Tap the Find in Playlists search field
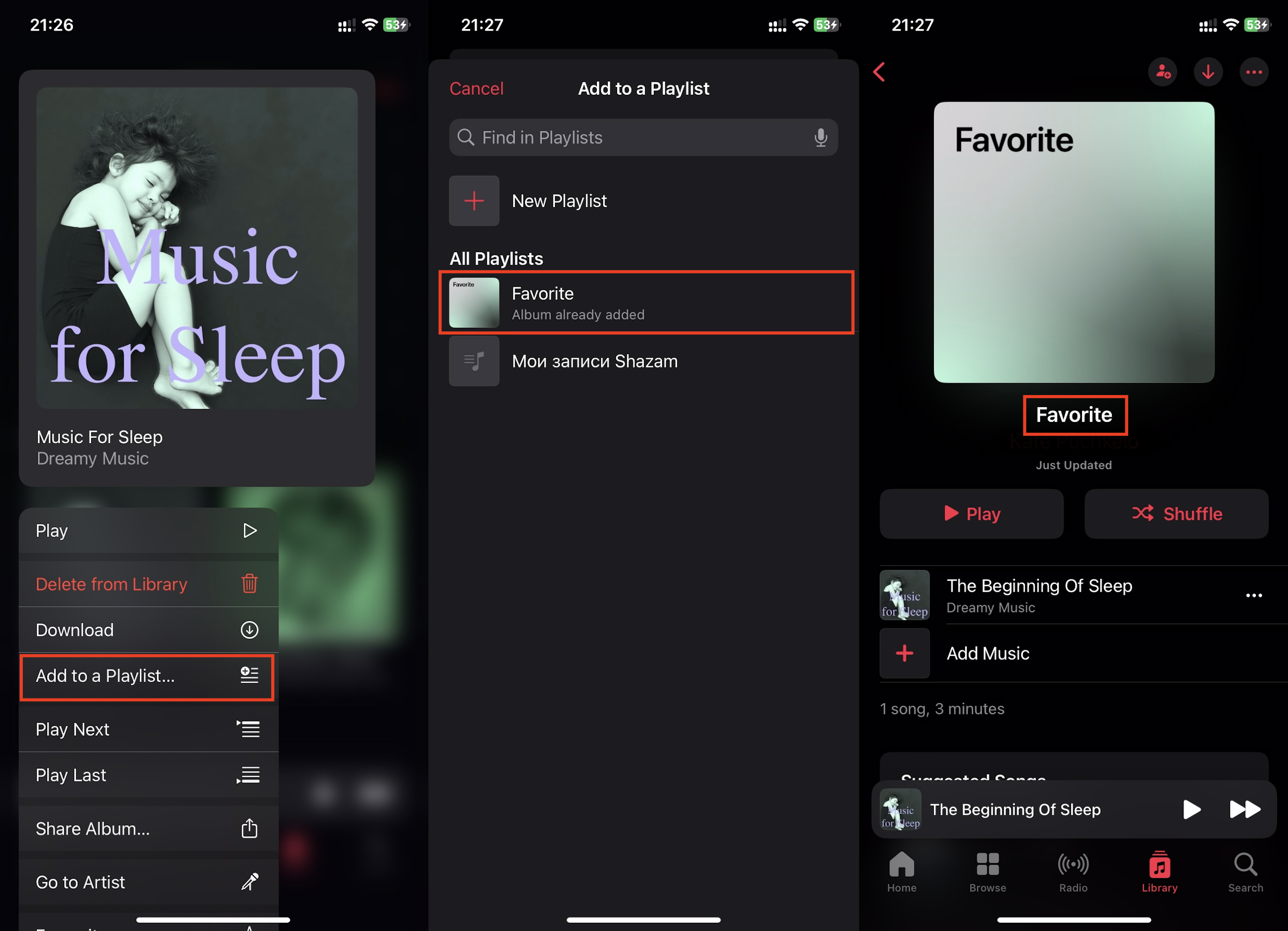 point(644,138)
